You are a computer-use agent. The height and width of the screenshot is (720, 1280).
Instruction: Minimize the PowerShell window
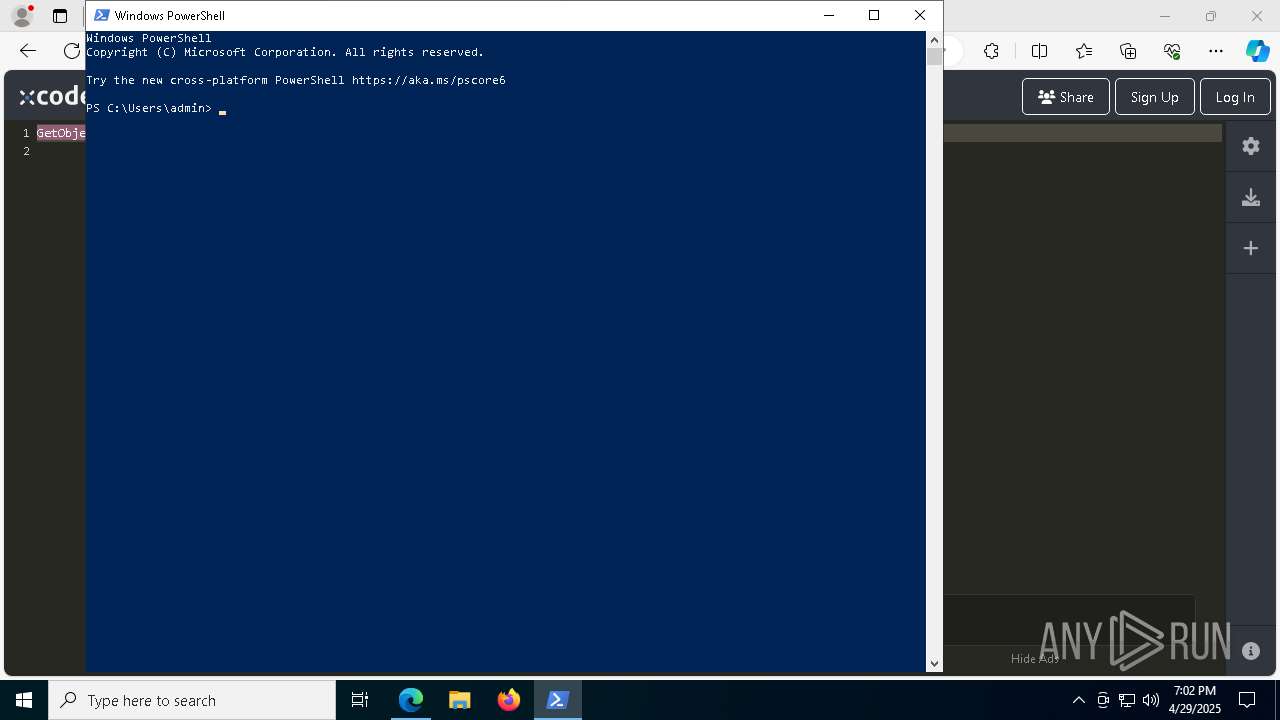pyautogui.click(x=828, y=15)
